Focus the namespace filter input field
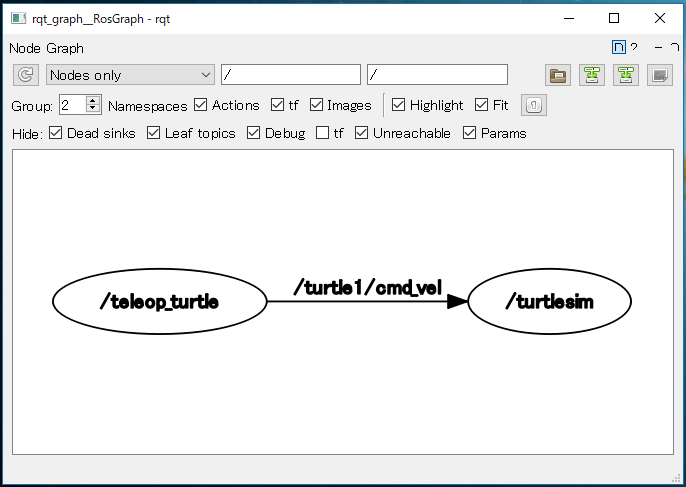Image resolution: width=686 pixels, height=487 pixels. 291,75
